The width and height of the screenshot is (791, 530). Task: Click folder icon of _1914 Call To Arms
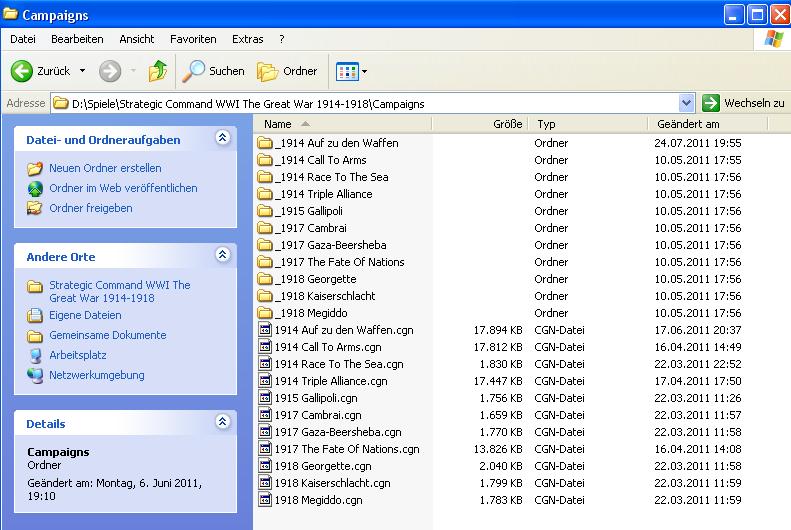click(x=265, y=160)
